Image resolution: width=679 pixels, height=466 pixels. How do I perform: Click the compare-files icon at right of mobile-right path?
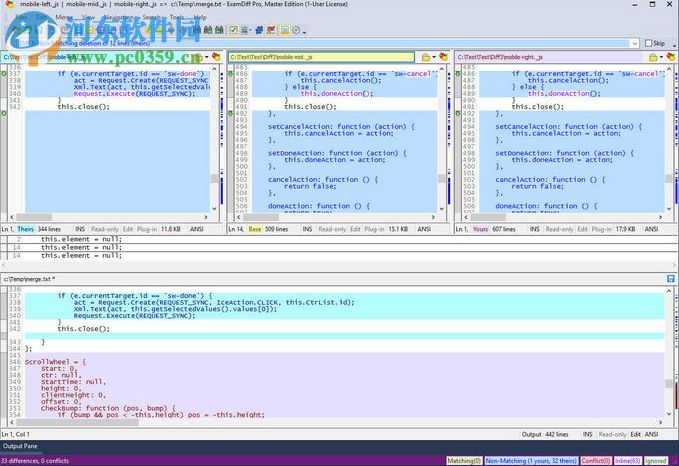tap(671, 58)
